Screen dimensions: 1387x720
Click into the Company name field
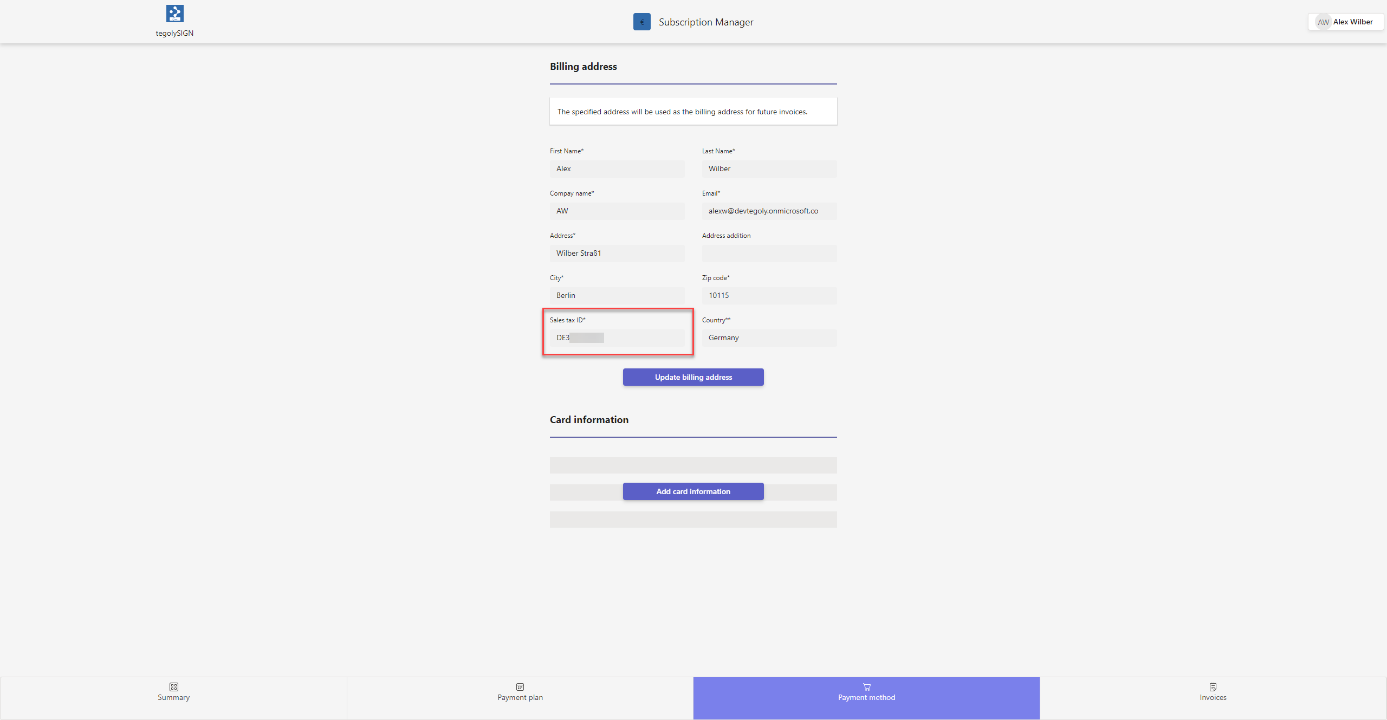pyautogui.click(x=617, y=211)
